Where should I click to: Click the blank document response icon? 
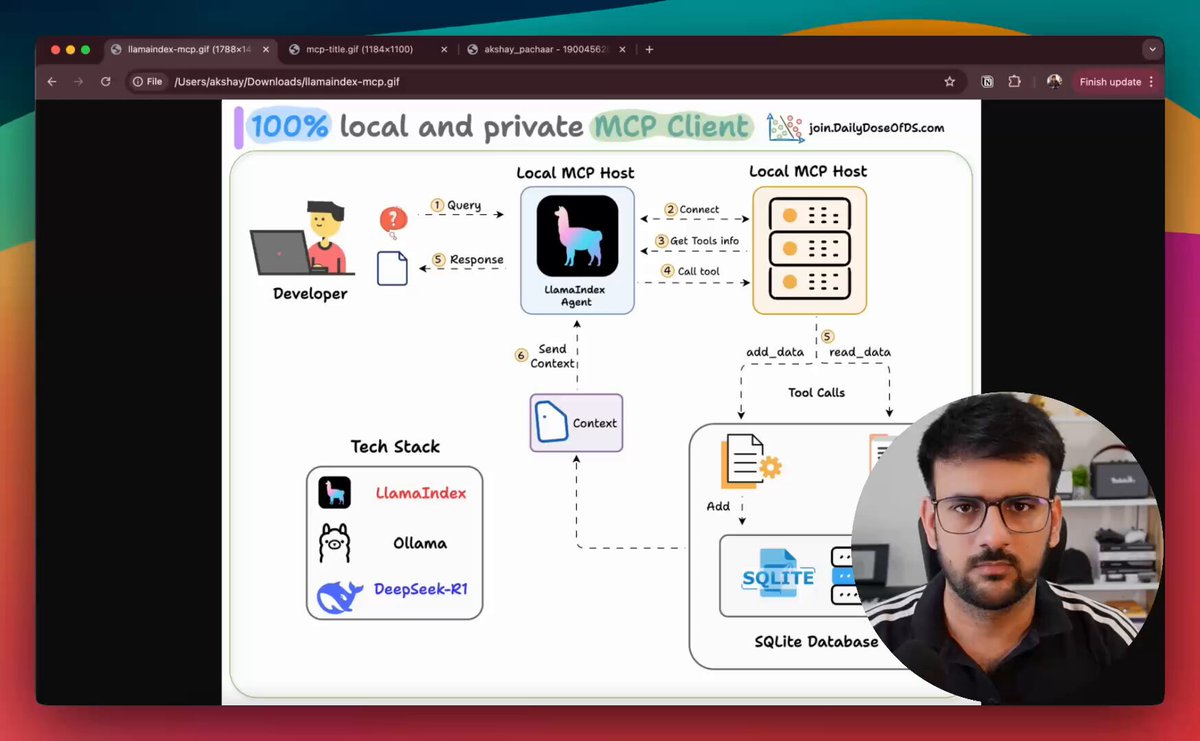click(x=392, y=268)
